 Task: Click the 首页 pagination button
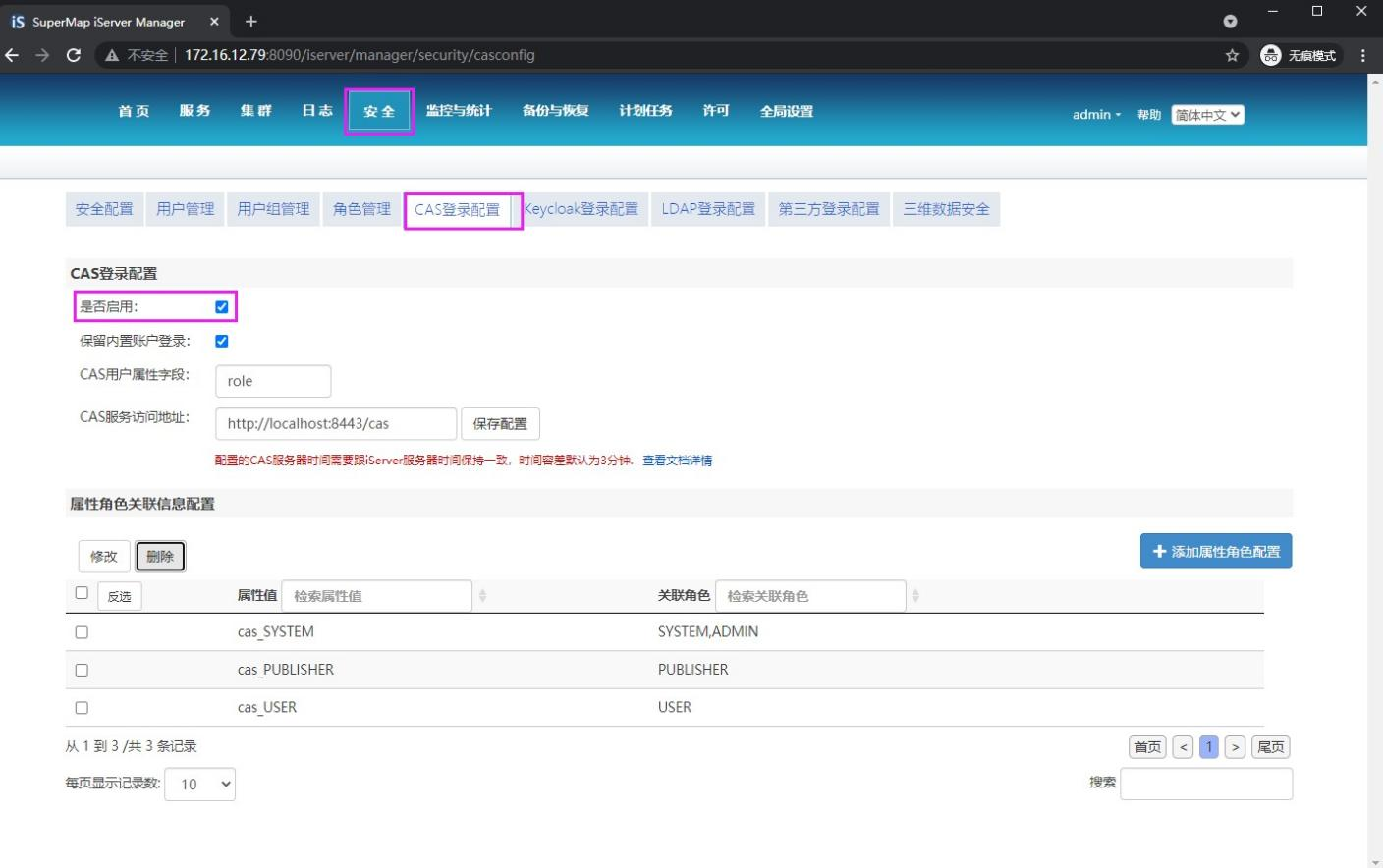coord(1148,747)
